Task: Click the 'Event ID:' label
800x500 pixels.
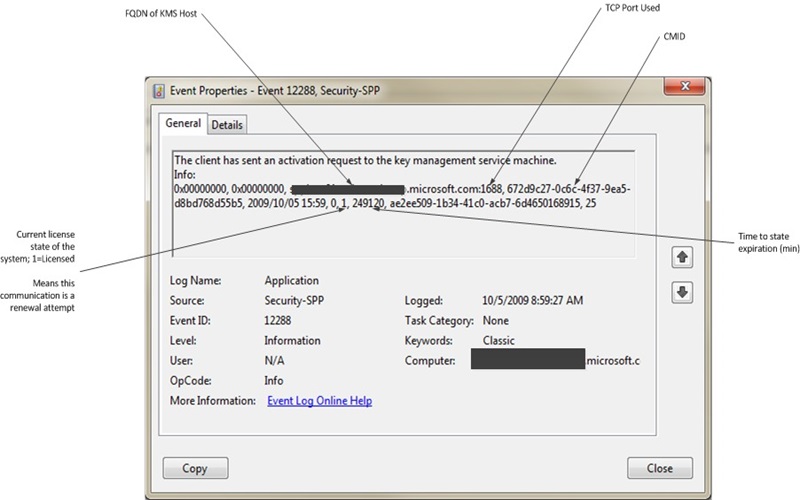Action: 190,321
